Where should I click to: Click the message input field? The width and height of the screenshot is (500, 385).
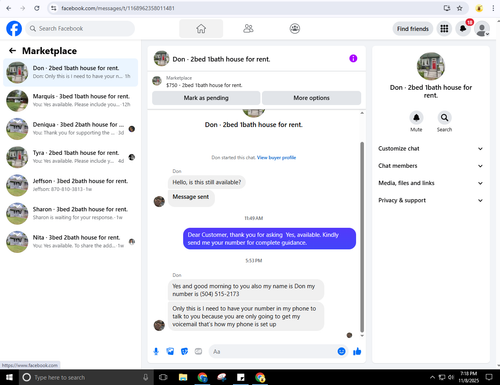(x=273, y=351)
